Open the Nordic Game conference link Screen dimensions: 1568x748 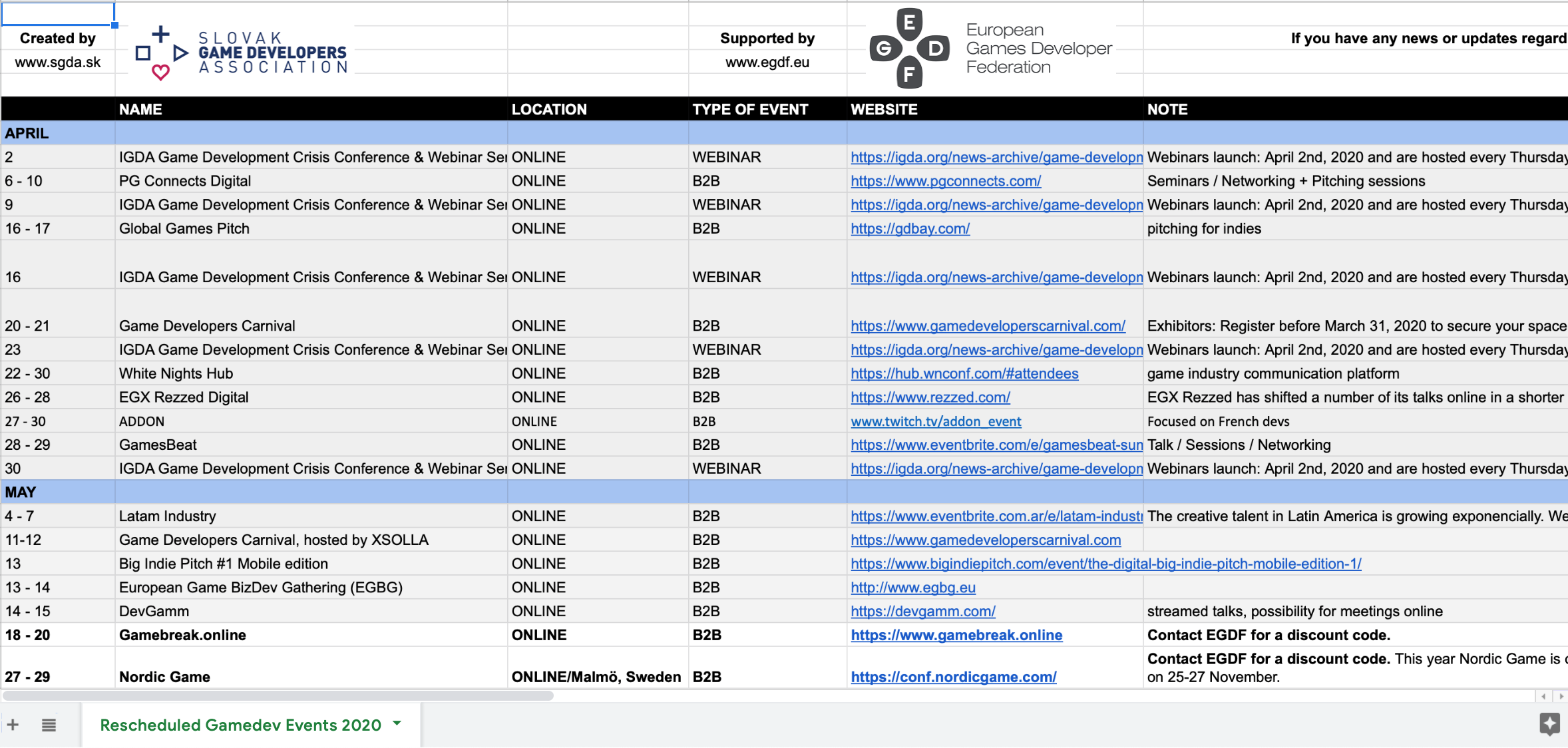click(953, 677)
